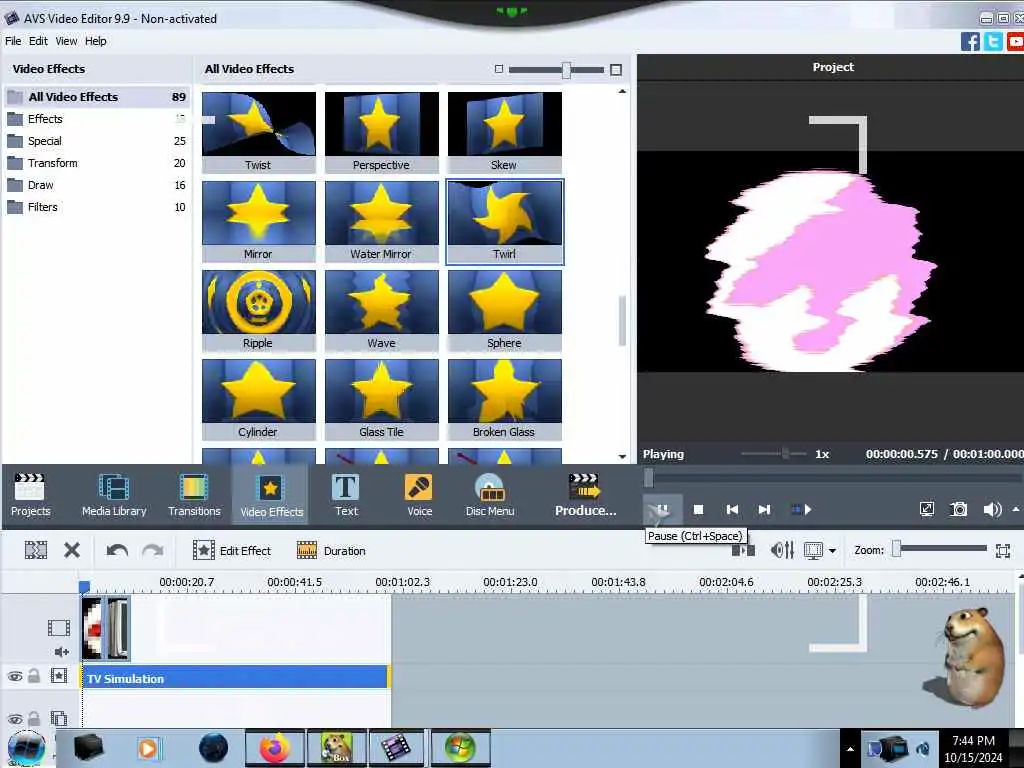The image size is (1024, 768).
Task: Click the zoom-to-fit timeline icon
Action: tap(1003, 551)
